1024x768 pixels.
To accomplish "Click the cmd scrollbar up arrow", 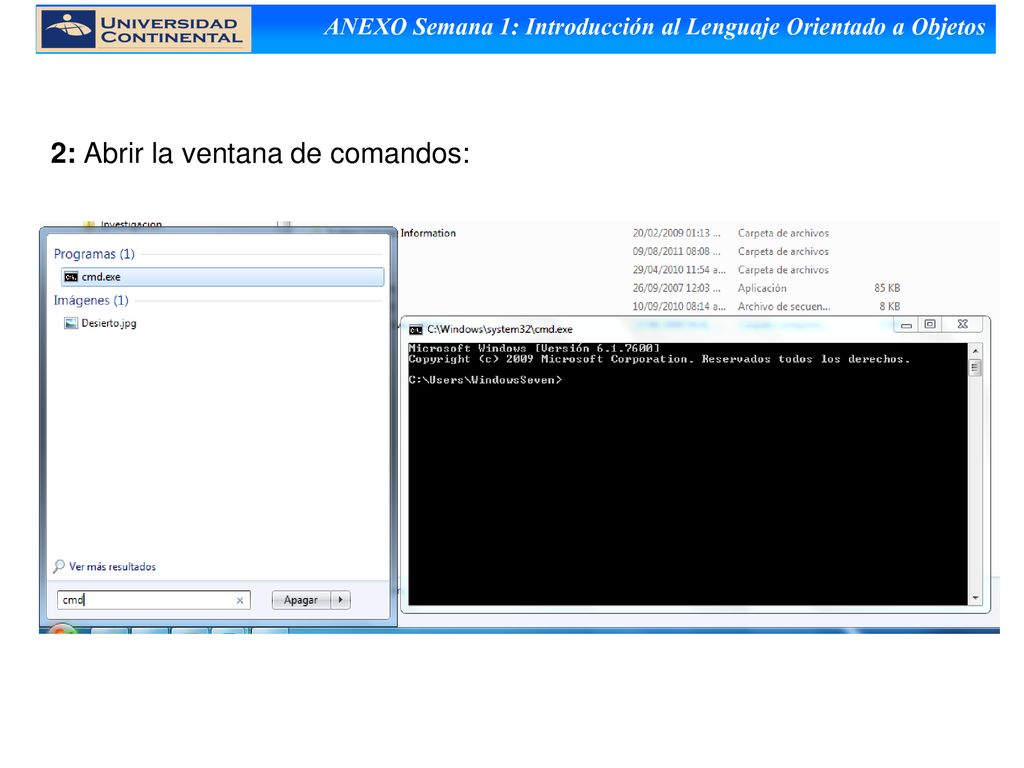I will click(975, 351).
